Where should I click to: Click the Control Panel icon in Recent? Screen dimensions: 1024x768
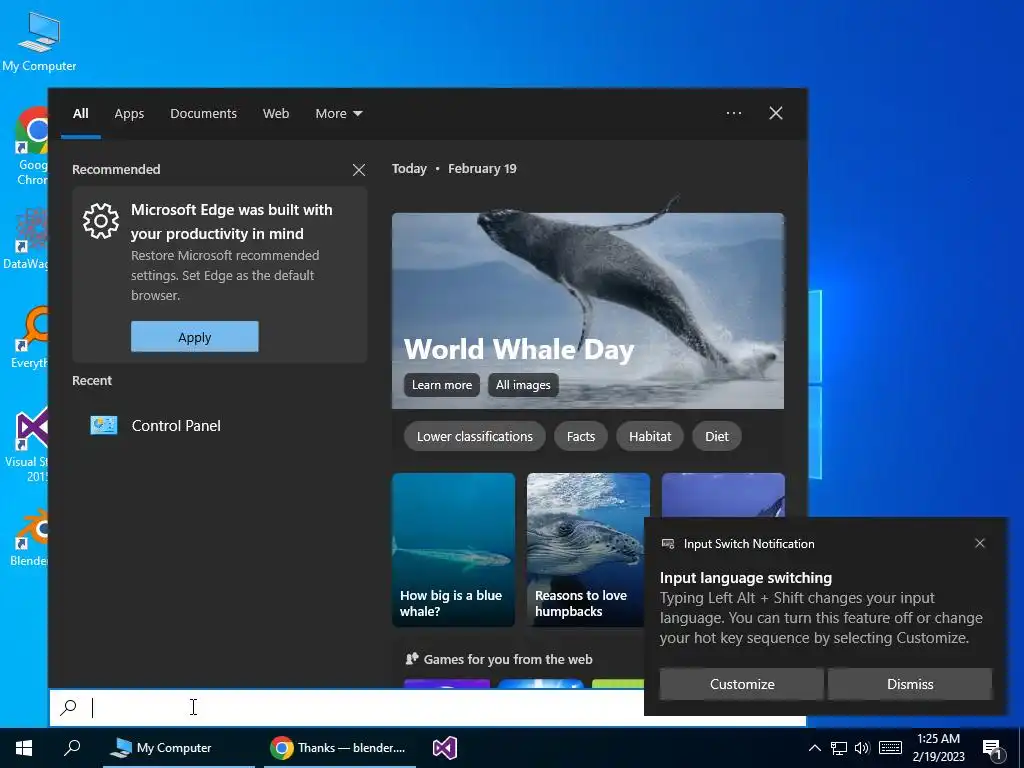[104, 426]
